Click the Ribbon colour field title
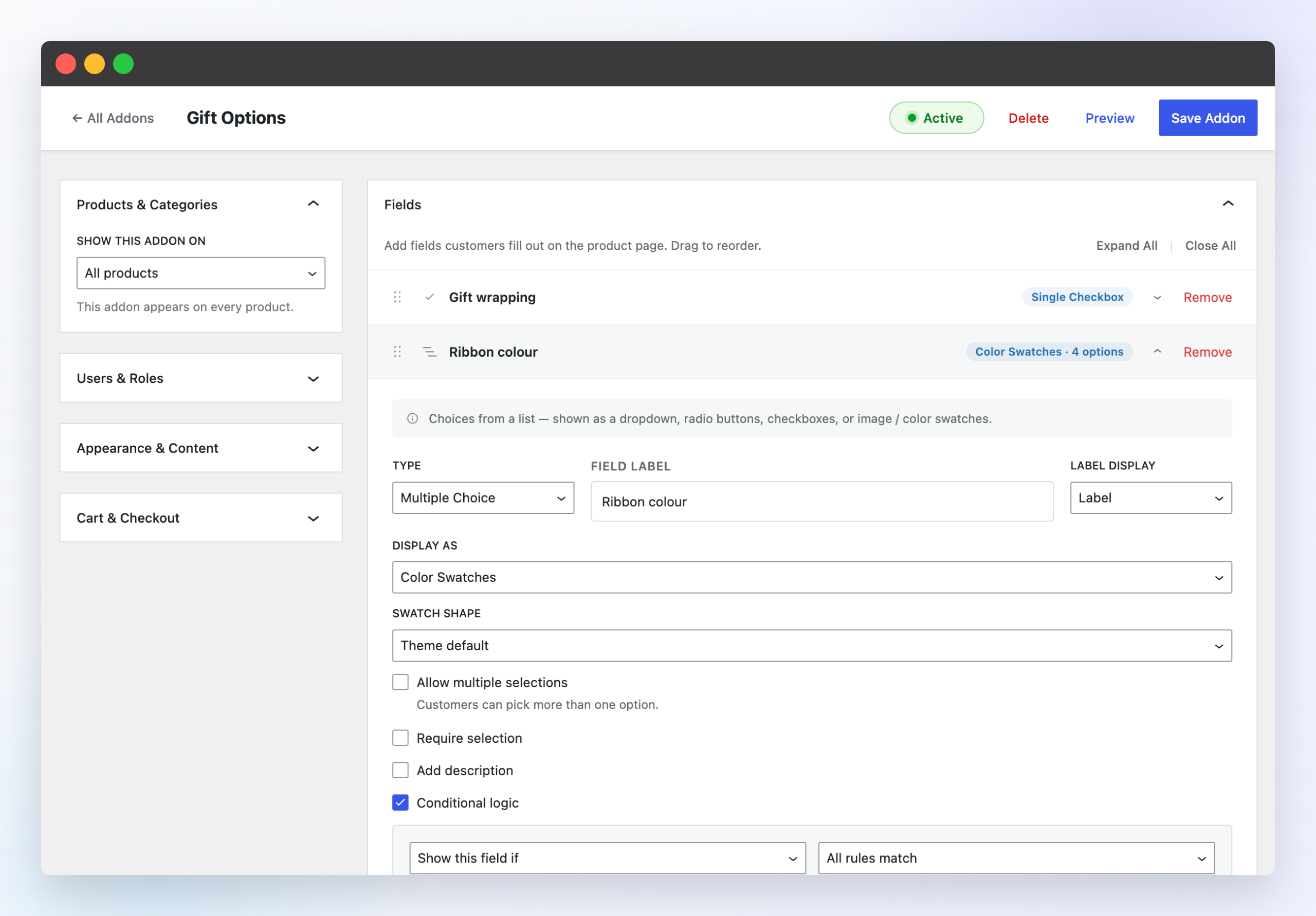The height and width of the screenshot is (916, 1316). (493, 352)
